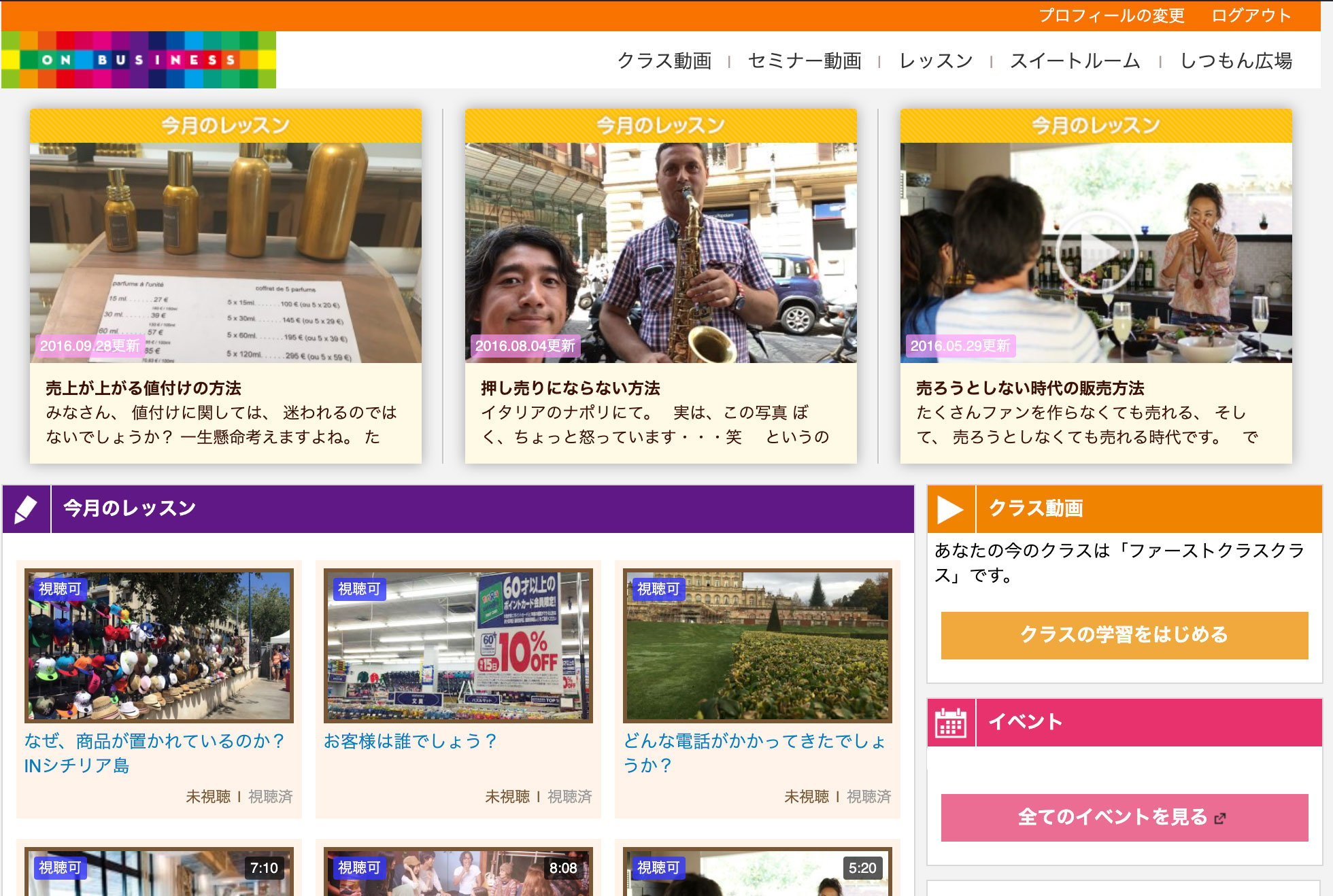Viewport: 1333px width, 896px height.
Task: Open the しつもん広場 menu item
Action: pyautogui.click(x=1236, y=61)
